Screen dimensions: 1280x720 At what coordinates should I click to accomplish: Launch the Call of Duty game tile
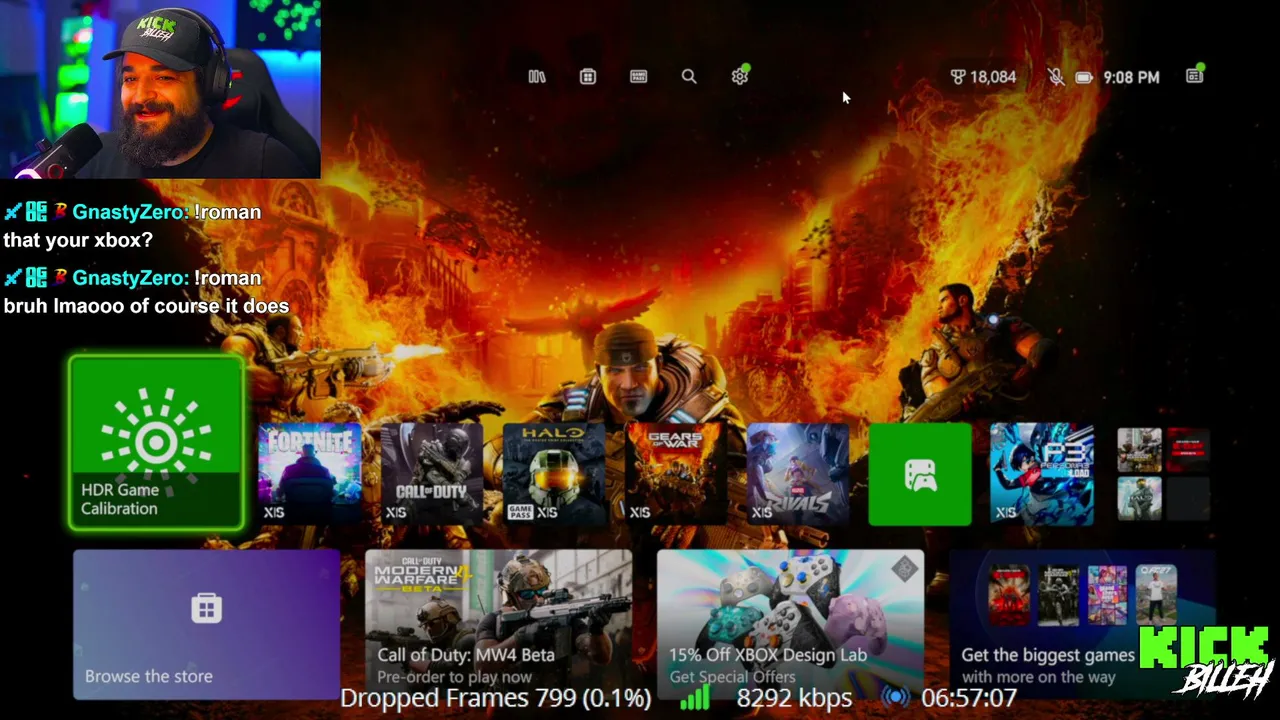click(432, 474)
